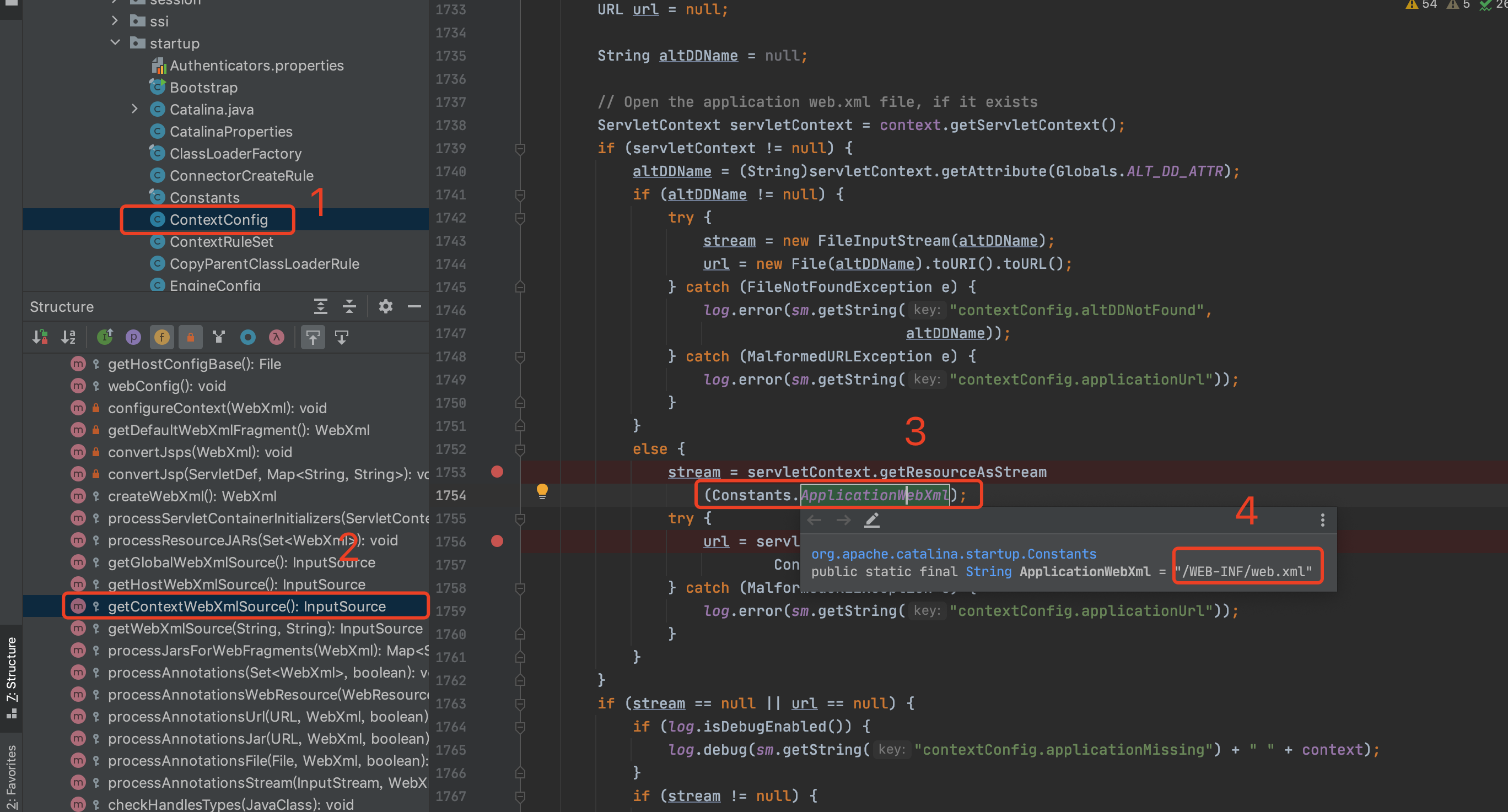Click expand all icon in Structure header
The image size is (1508, 812).
point(320,306)
